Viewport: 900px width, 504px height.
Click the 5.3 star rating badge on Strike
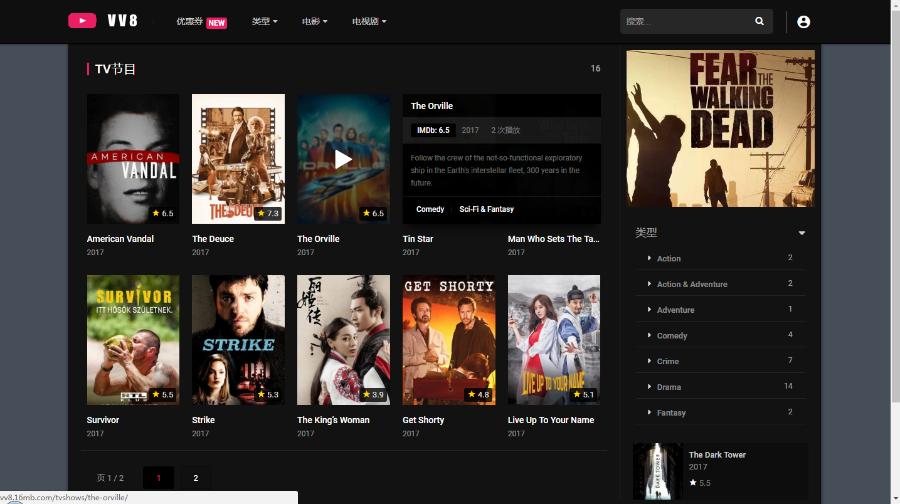point(268,394)
